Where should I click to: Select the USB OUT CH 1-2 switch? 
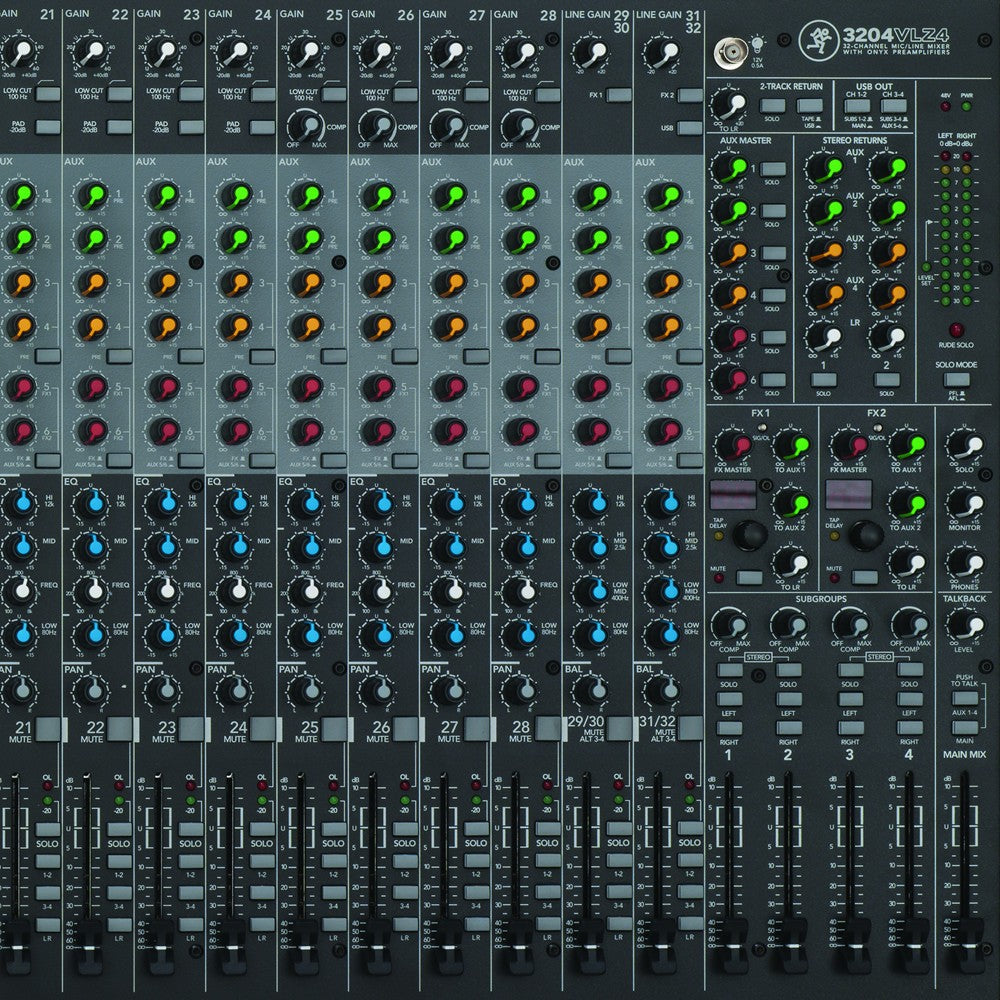pos(857,105)
